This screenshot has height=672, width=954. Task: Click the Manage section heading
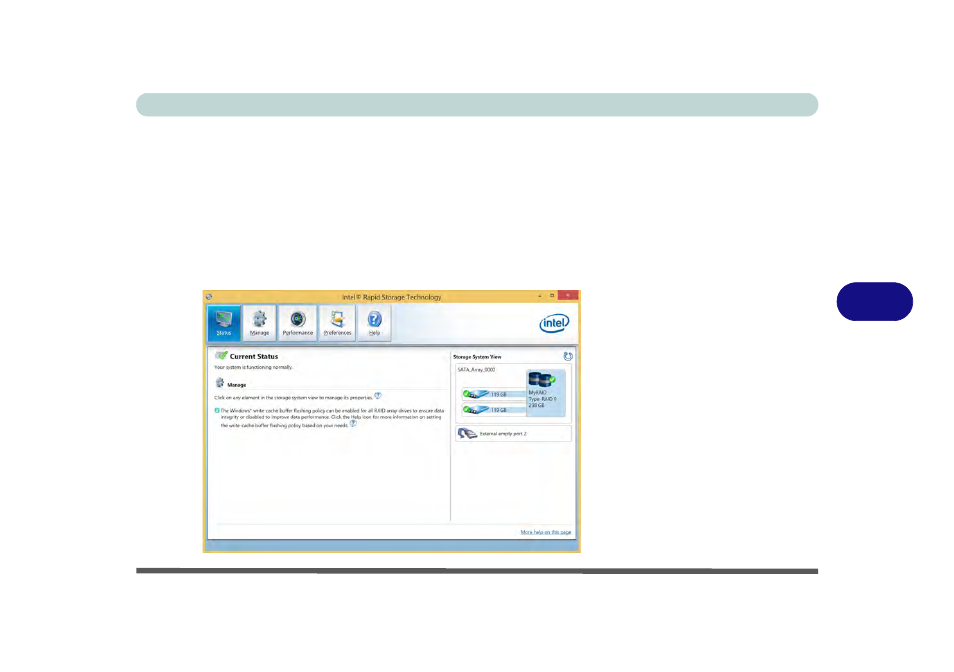point(237,385)
